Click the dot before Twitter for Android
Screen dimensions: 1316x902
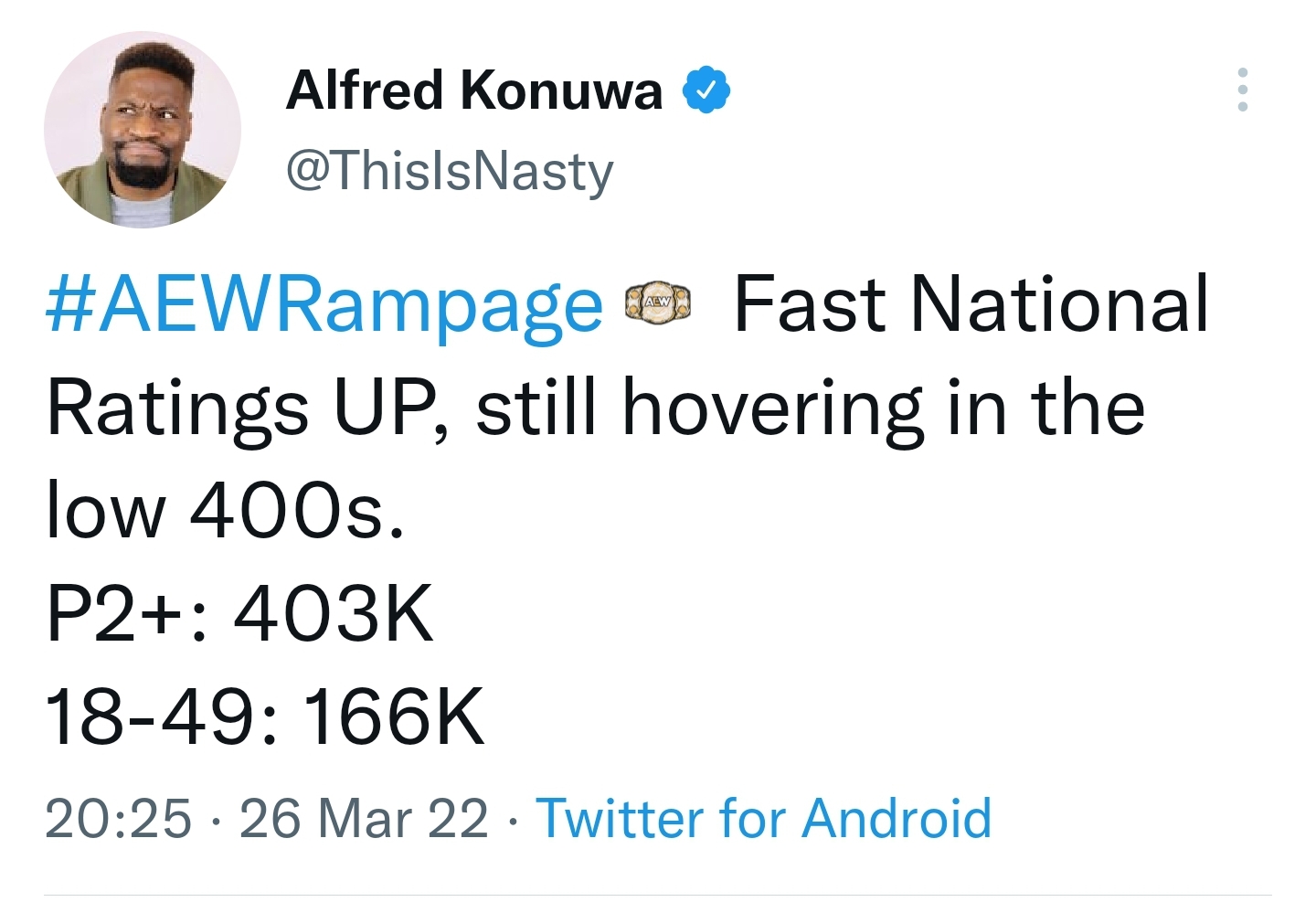pos(513,820)
